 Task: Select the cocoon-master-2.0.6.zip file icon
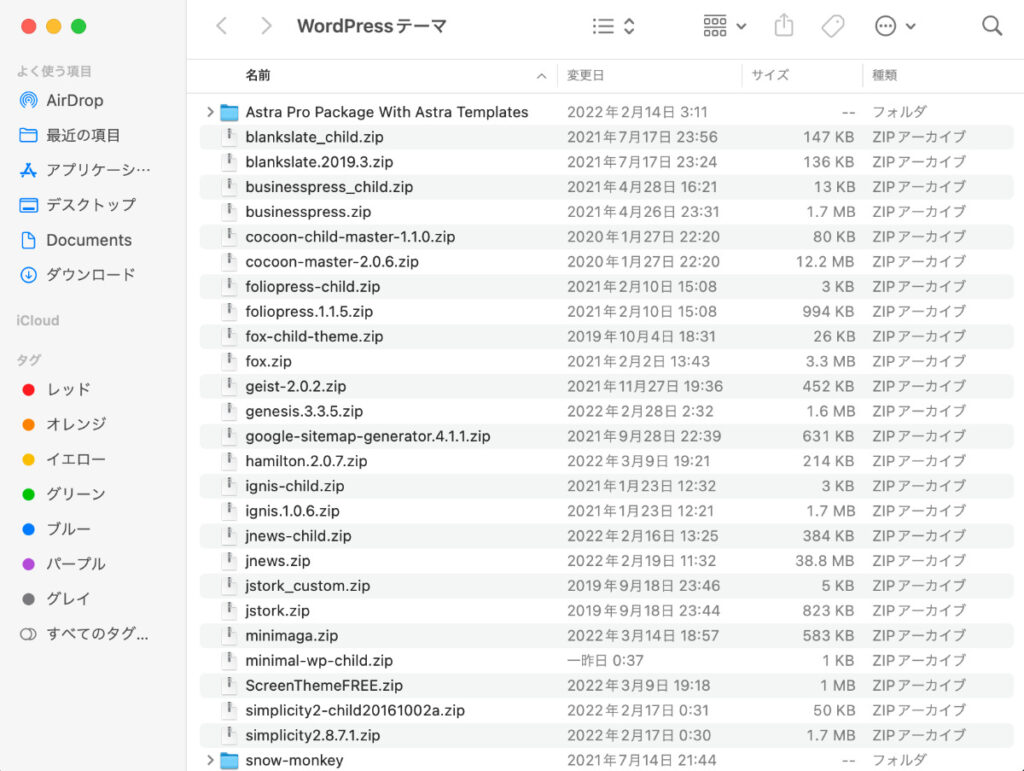tap(229, 262)
